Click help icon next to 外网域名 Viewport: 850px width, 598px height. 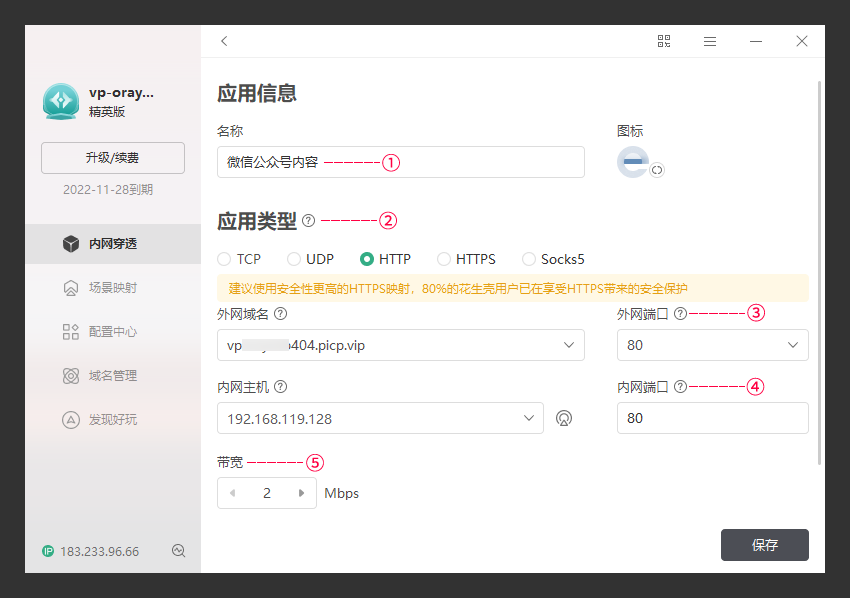point(281,313)
